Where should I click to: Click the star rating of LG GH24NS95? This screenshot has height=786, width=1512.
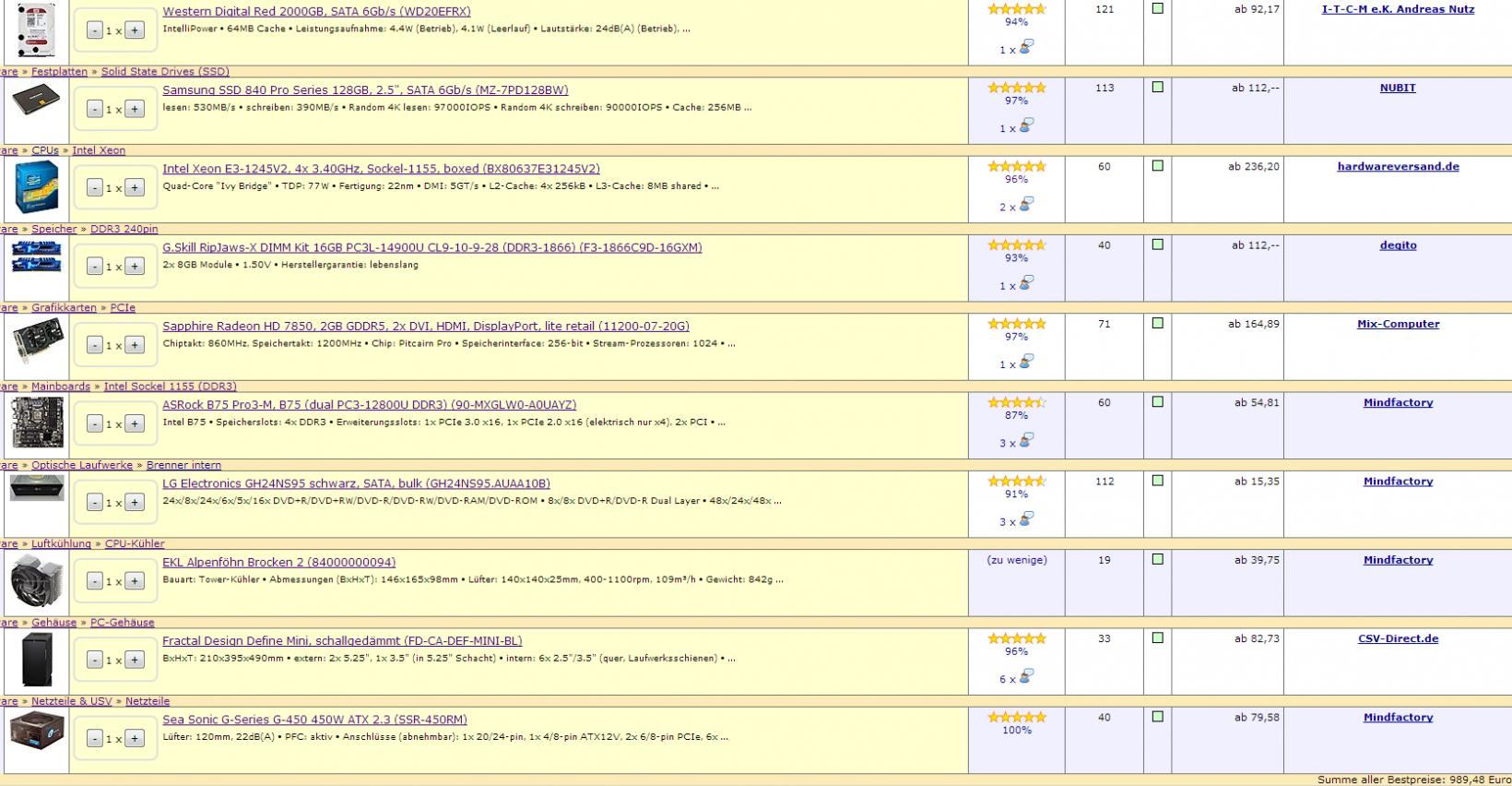(x=1017, y=481)
